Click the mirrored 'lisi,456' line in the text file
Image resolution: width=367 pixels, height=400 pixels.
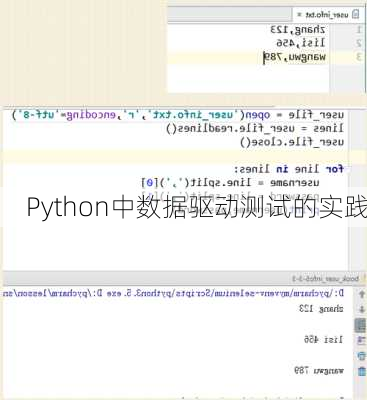pos(300,43)
